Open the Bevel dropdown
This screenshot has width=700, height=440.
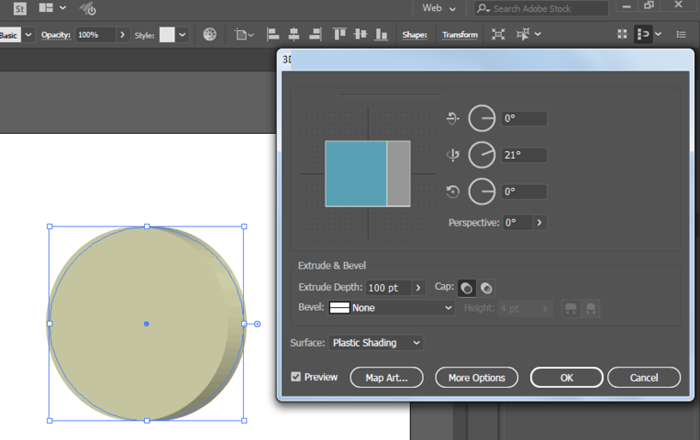[x=392, y=308]
